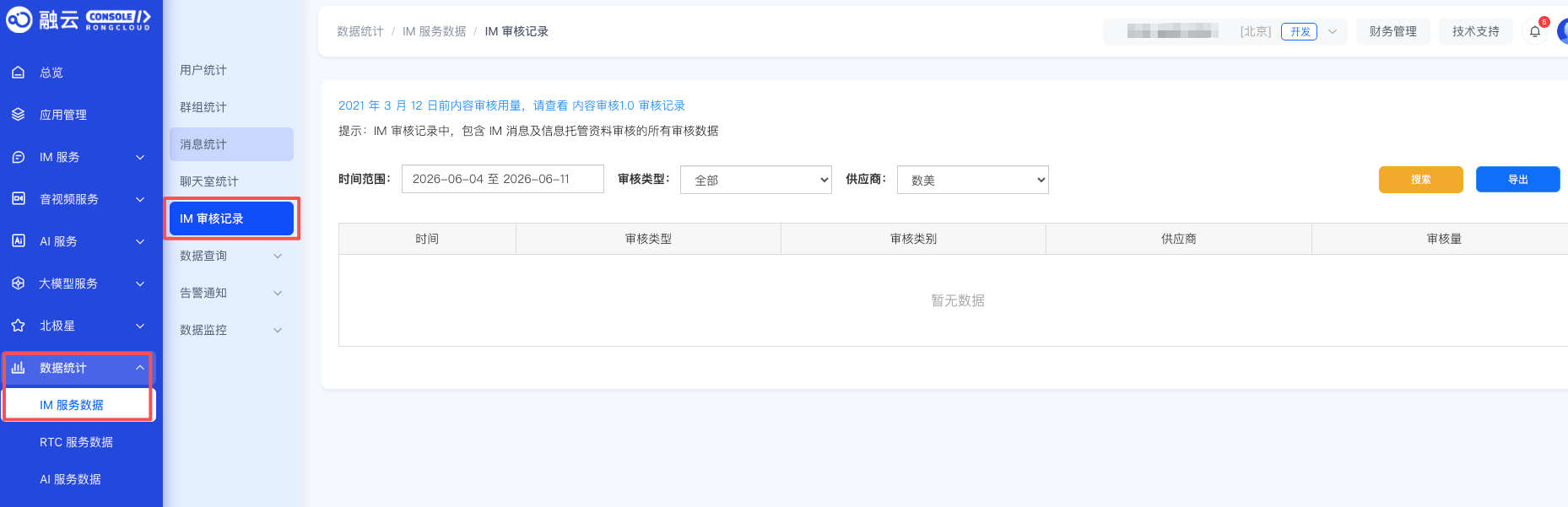Go to 消息统计
Image resolution: width=1568 pixels, height=507 pixels.
(231, 144)
